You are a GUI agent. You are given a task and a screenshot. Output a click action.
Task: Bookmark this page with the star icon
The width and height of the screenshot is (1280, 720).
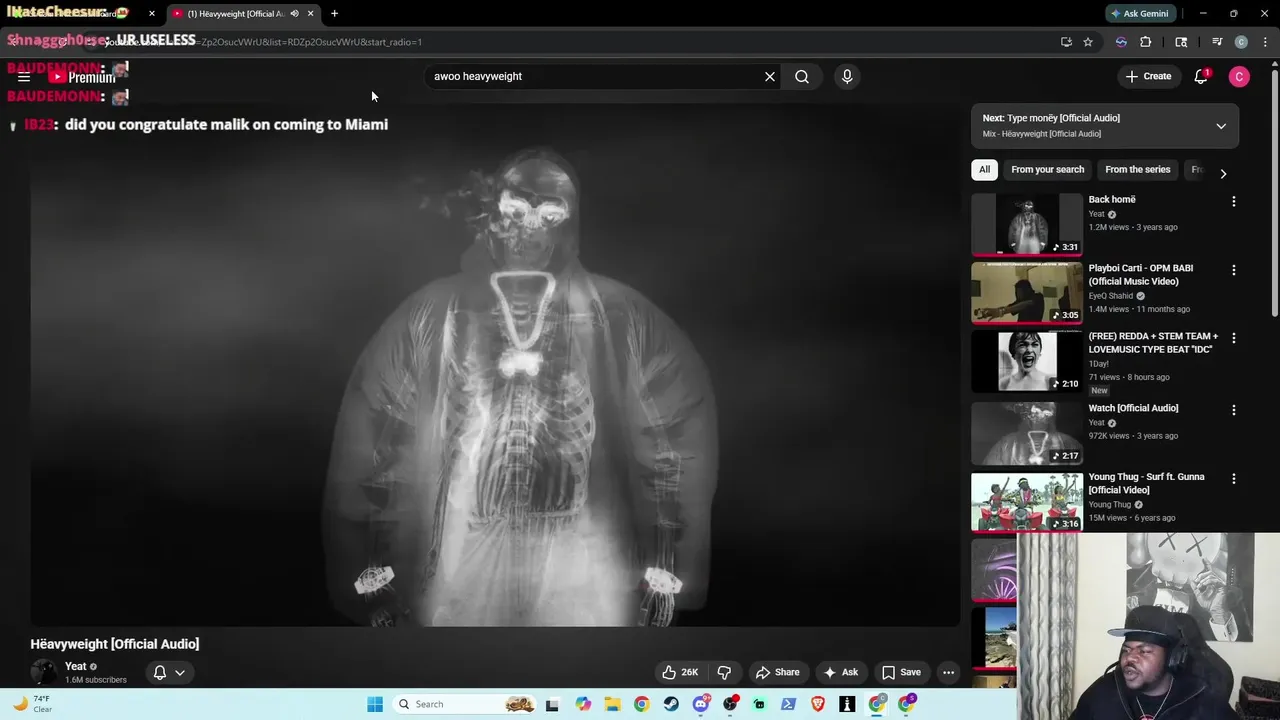pyautogui.click(x=1088, y=42)
